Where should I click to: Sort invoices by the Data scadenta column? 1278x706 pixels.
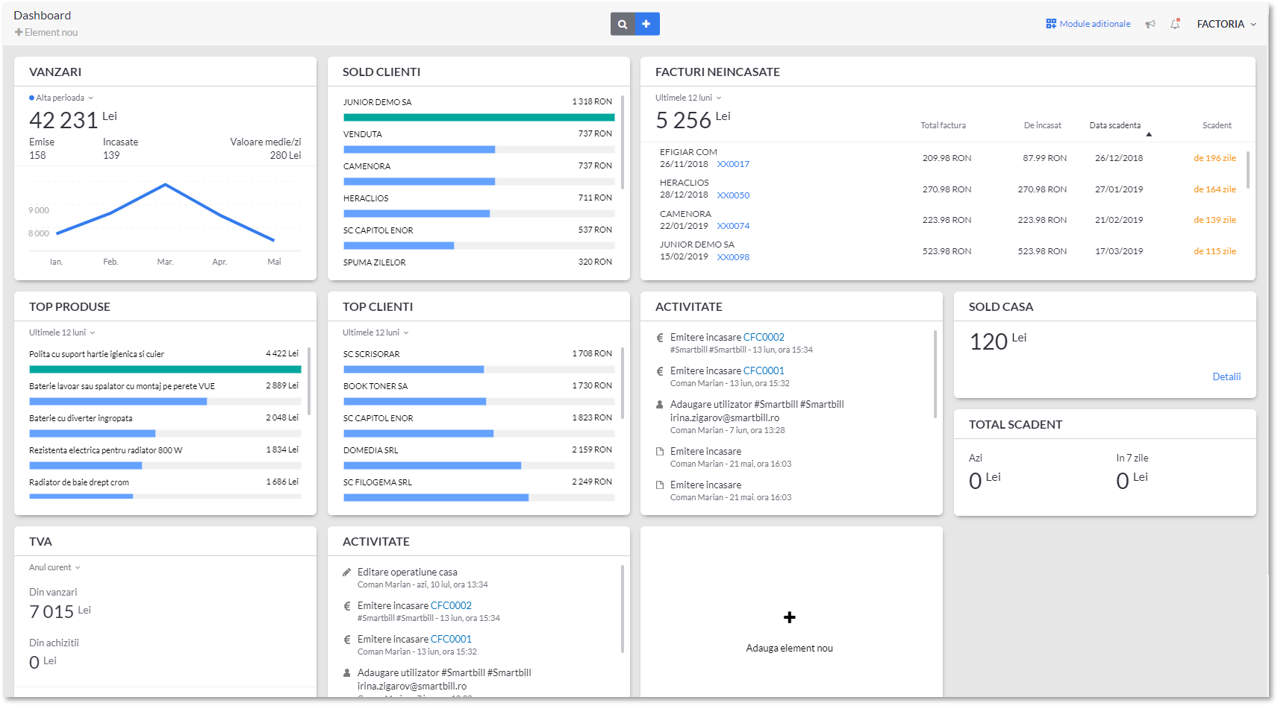click(x=1113, y=124)
